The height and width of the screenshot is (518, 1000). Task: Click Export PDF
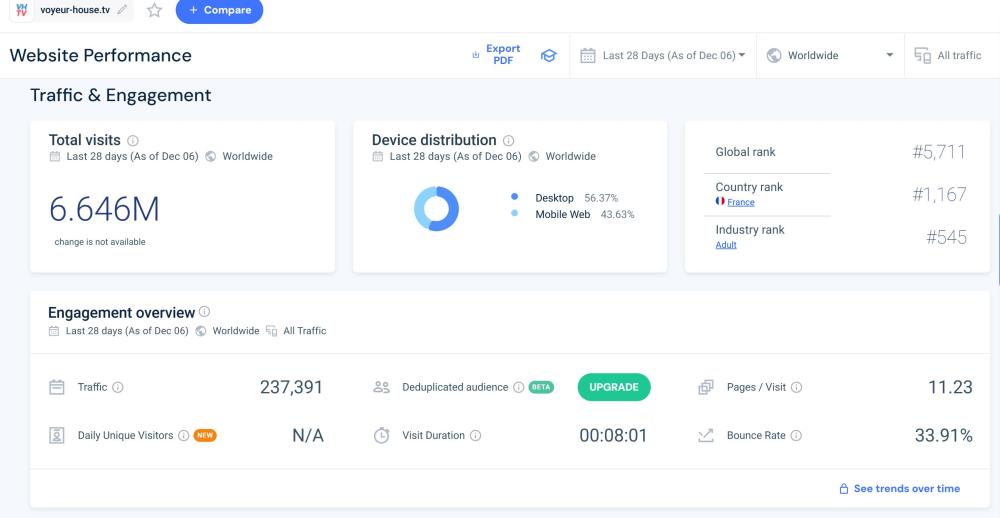(x=497, y=54)
